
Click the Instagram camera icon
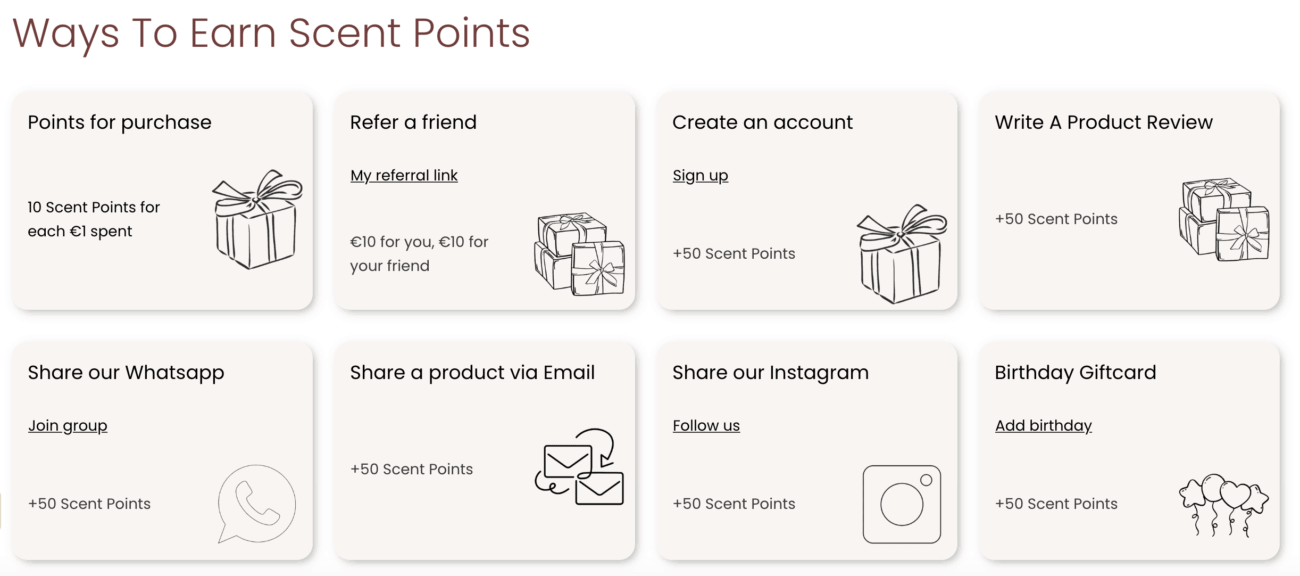pos(901,504)
